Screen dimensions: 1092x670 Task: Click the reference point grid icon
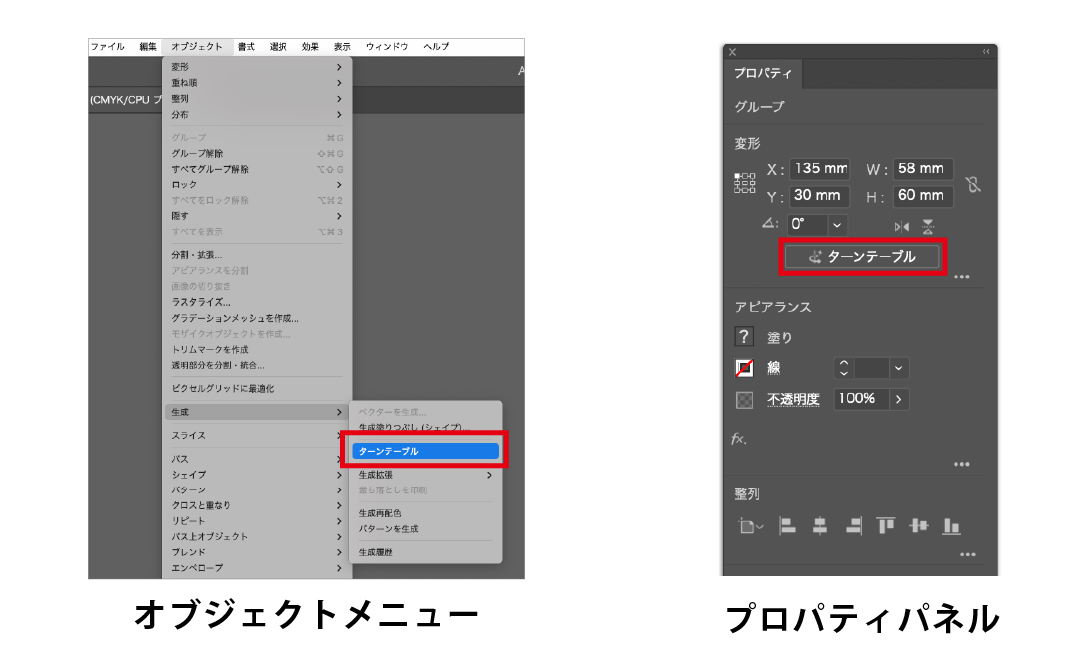(745, 182)
